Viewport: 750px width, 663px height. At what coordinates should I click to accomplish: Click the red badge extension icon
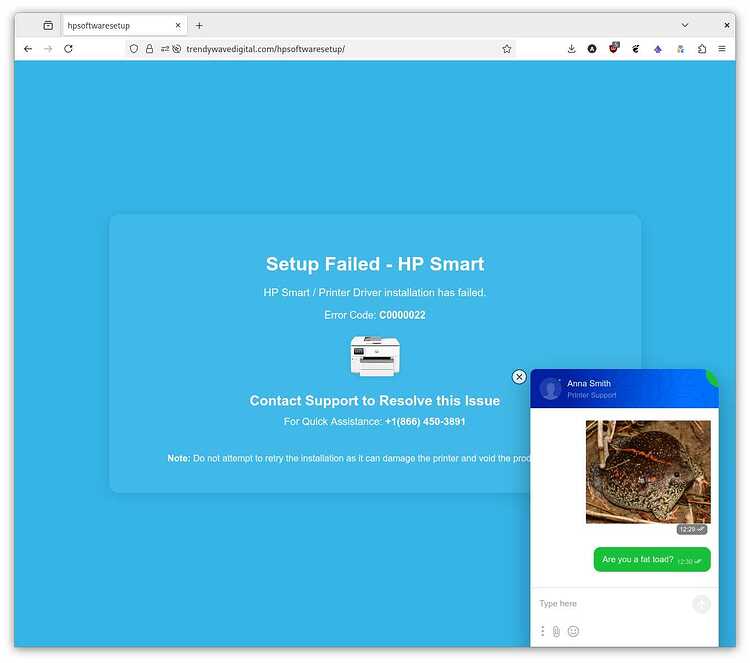coord(614,48)
